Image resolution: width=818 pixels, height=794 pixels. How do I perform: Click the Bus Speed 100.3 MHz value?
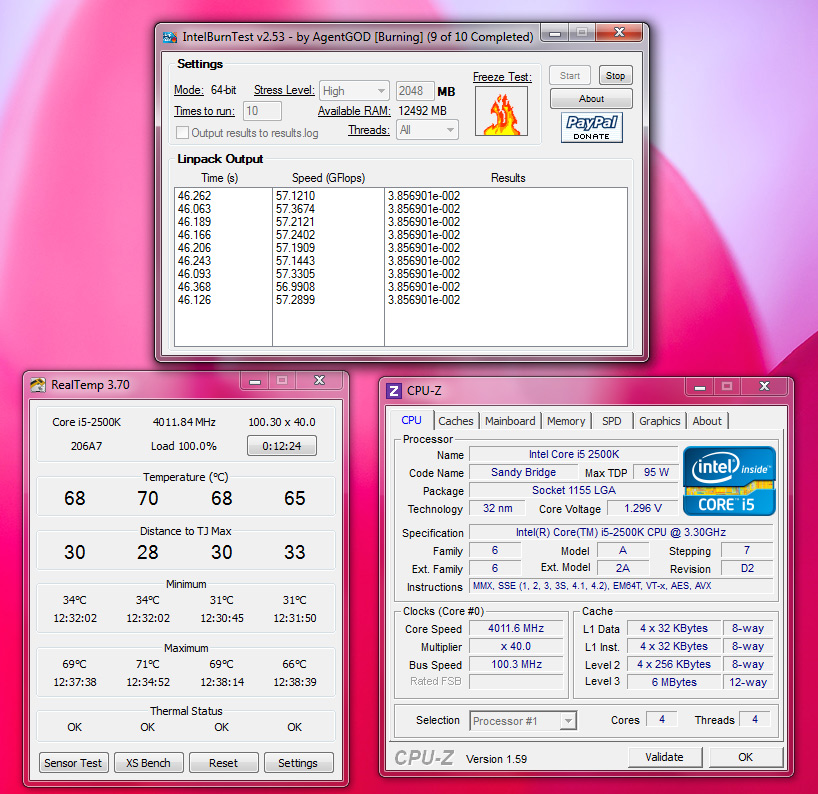[x=516, y=664]
